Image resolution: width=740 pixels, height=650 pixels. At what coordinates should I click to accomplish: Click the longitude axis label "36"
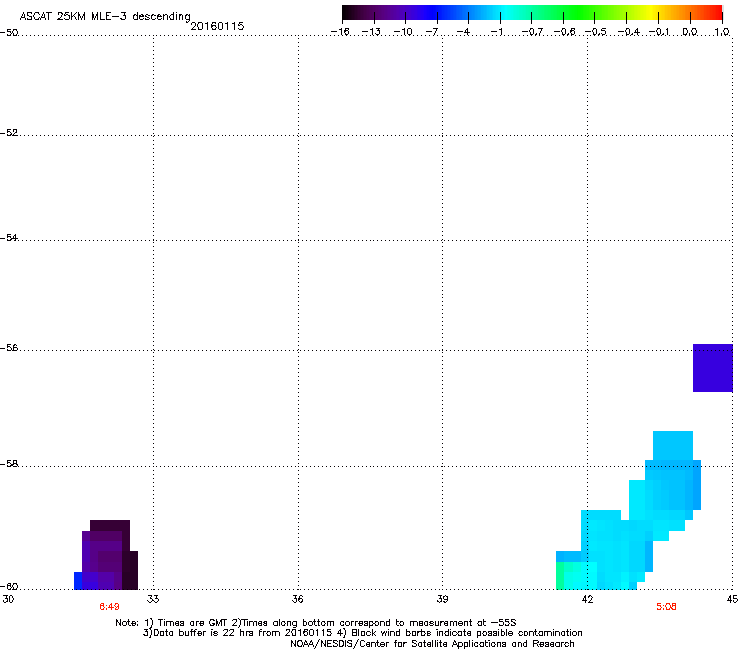click(297, 599)
